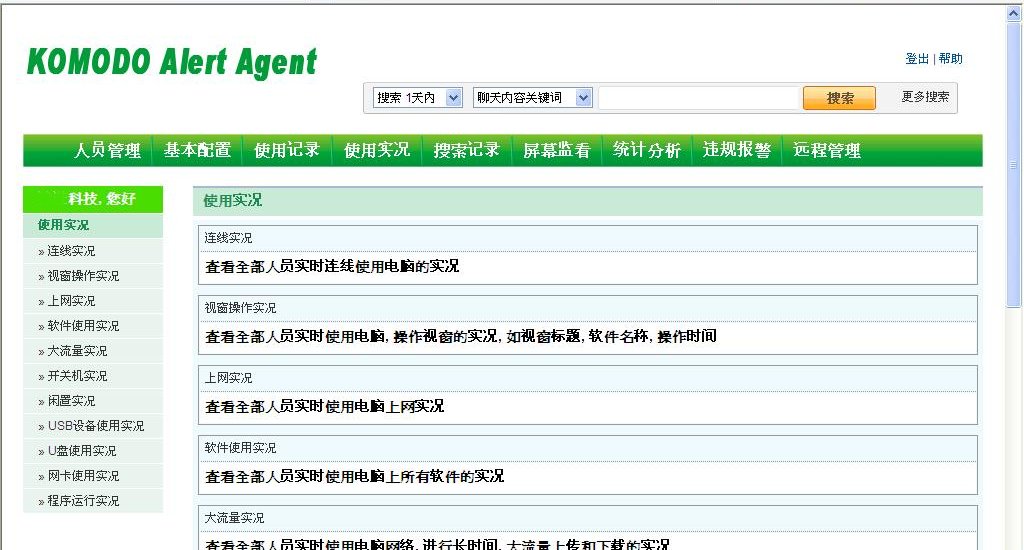The width and height of the screenshot is (1024, 550).
Task: Select 网卡使用实况 in the sidebar
Action: point(83,476)
